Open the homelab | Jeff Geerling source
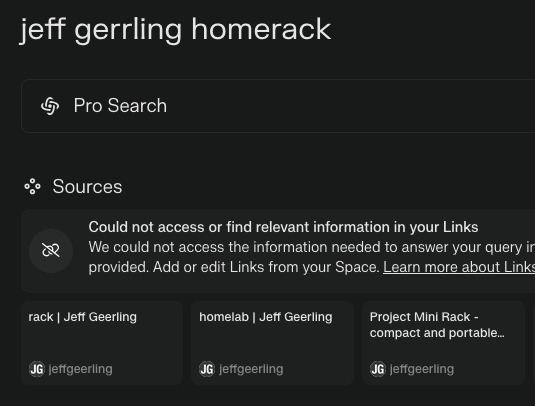535x406 pixels. click(272, 343)
